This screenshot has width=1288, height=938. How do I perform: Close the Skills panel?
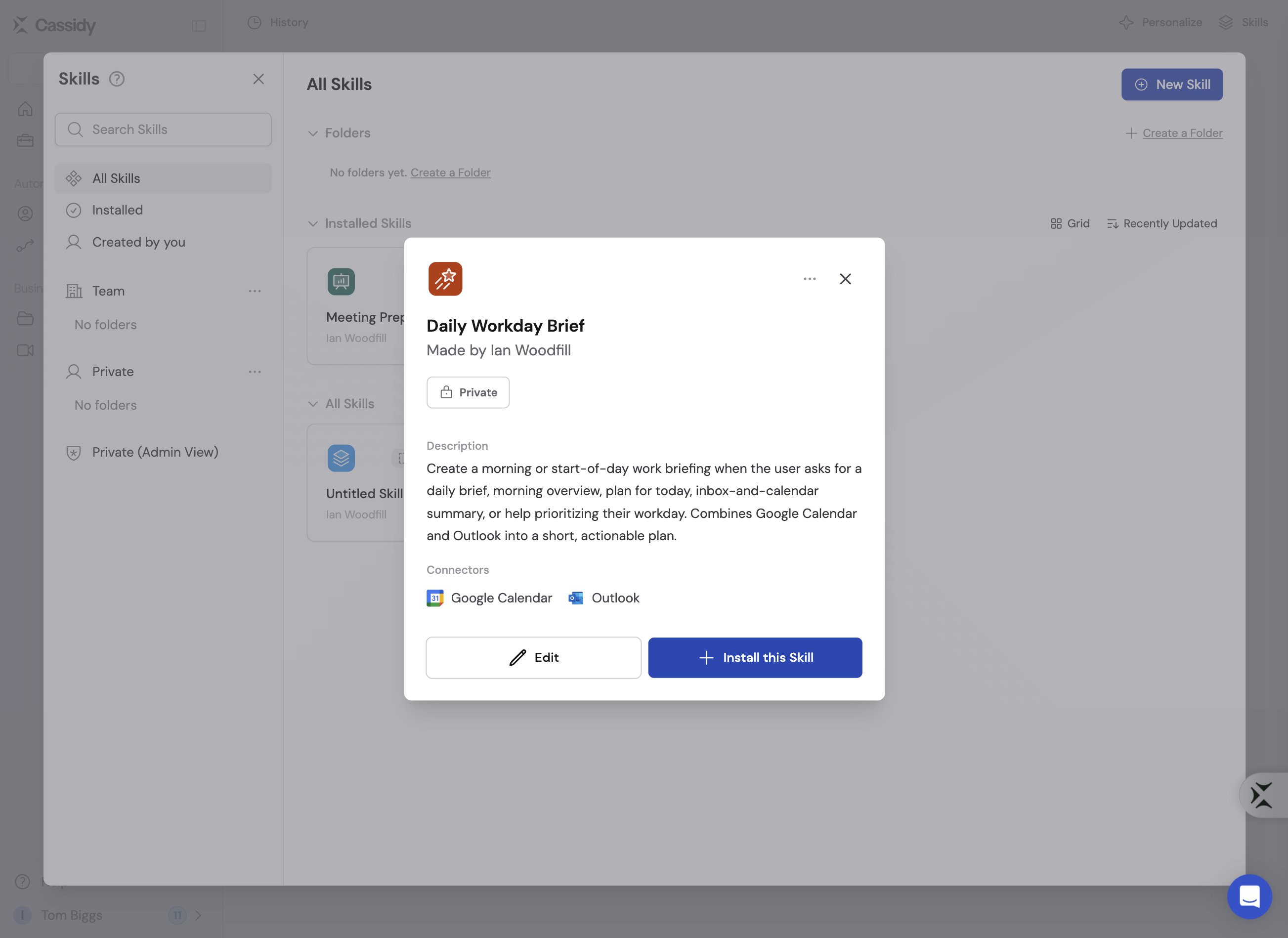coord(258,79)
